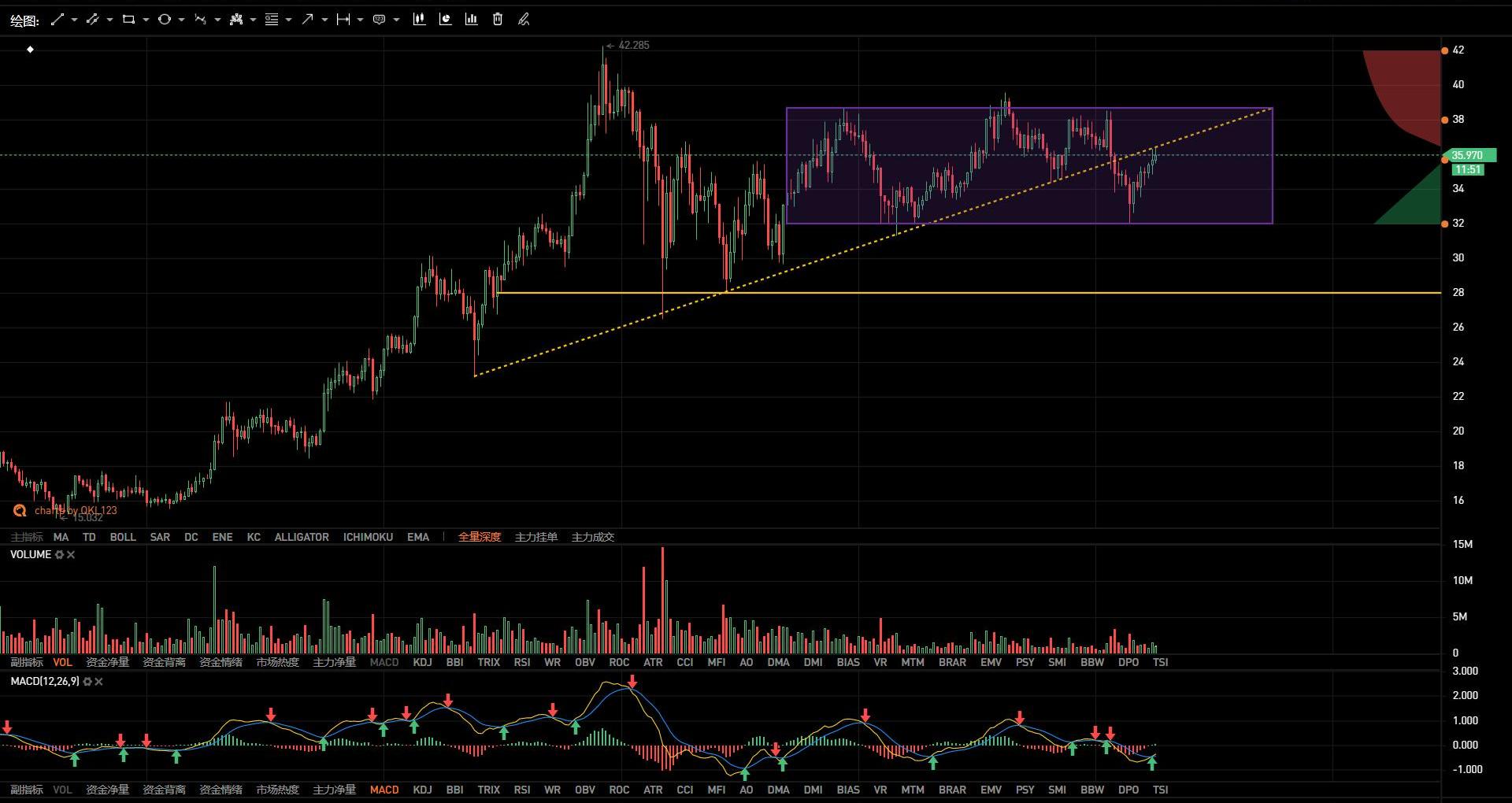Toggle the KC main indicator

254,537
